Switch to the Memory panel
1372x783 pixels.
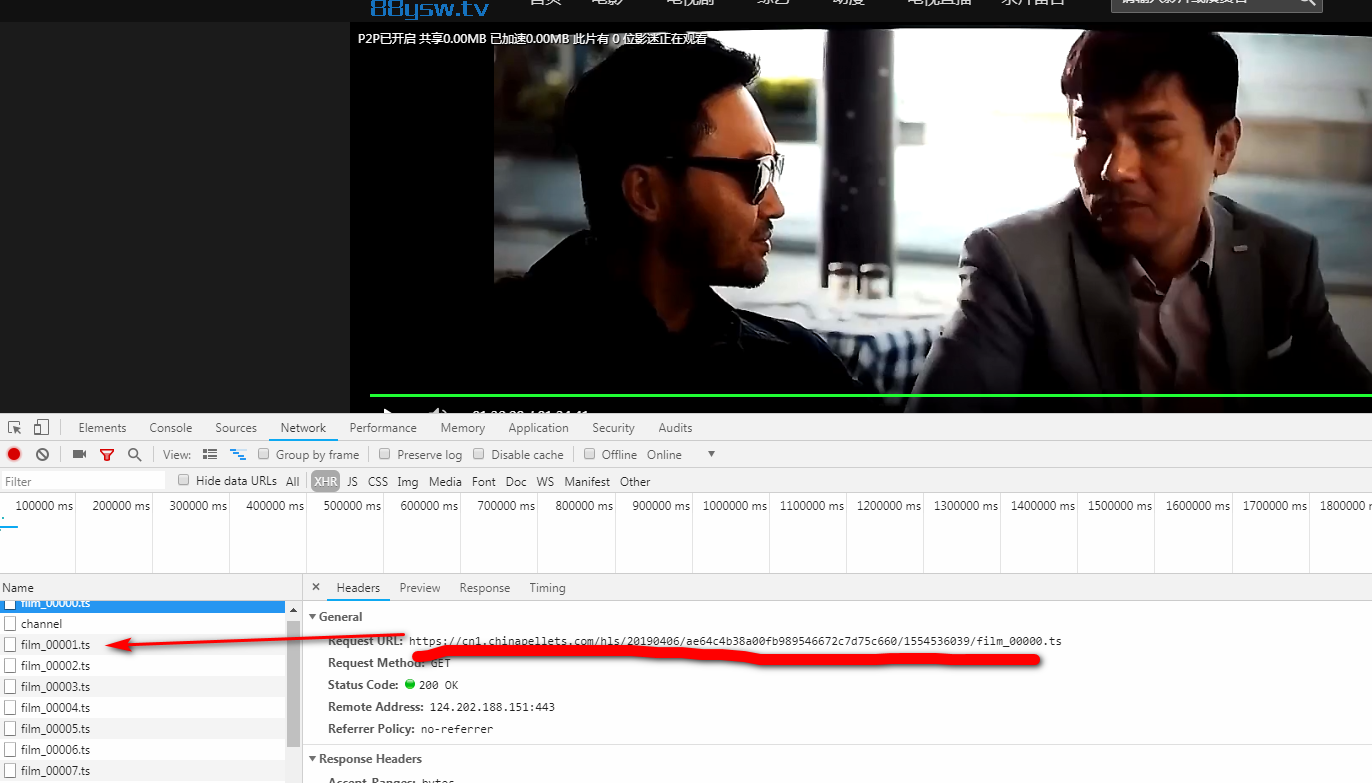[463, 428]
